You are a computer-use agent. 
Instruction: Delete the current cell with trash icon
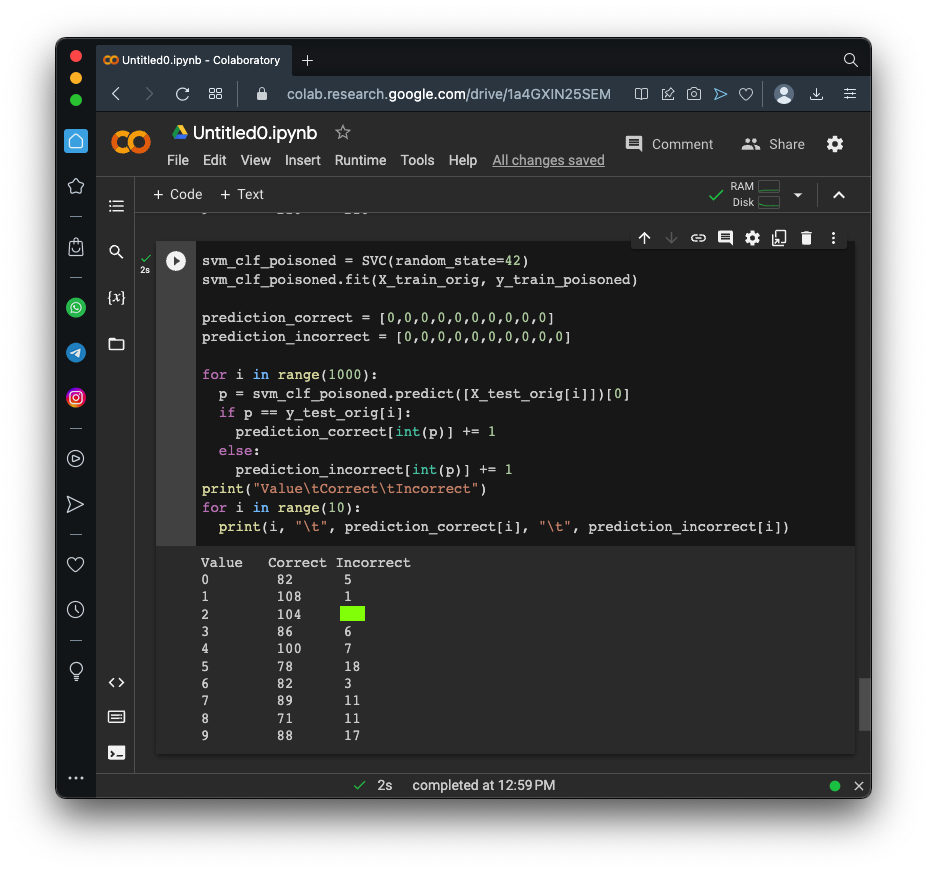tap(806, 238)
